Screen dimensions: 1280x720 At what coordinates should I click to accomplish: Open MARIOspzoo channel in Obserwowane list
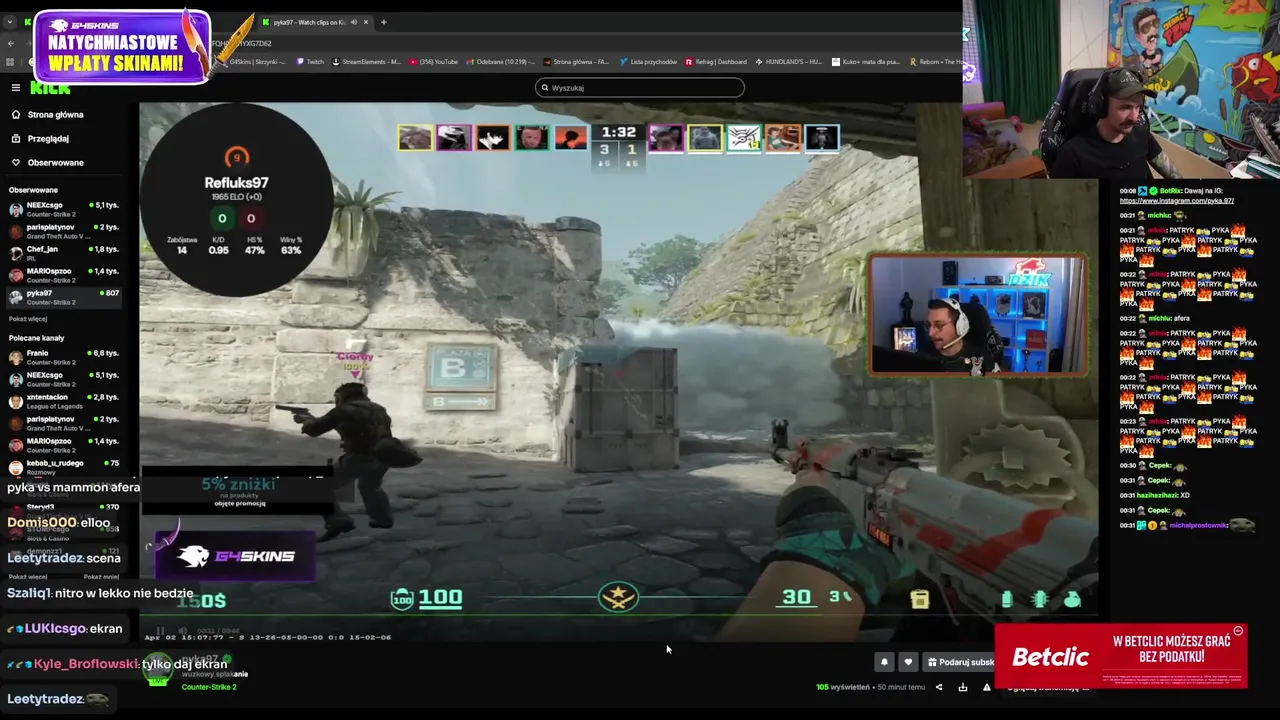(x=65, y=275)
